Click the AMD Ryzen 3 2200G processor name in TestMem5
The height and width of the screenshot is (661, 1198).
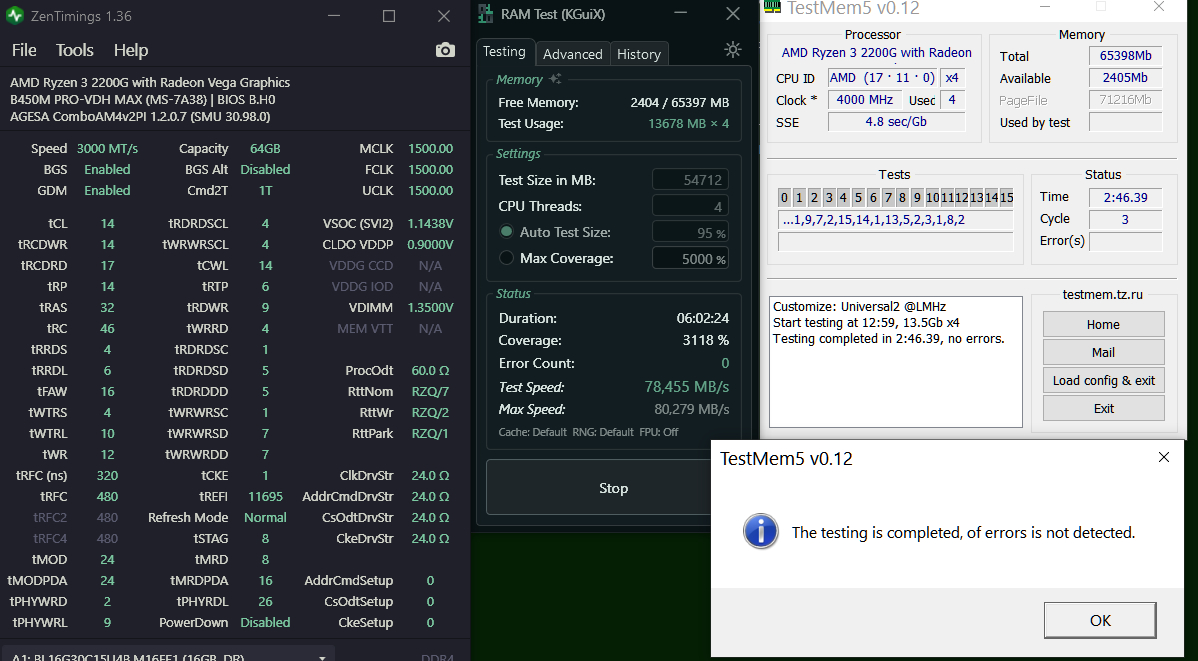click(876, 53)
